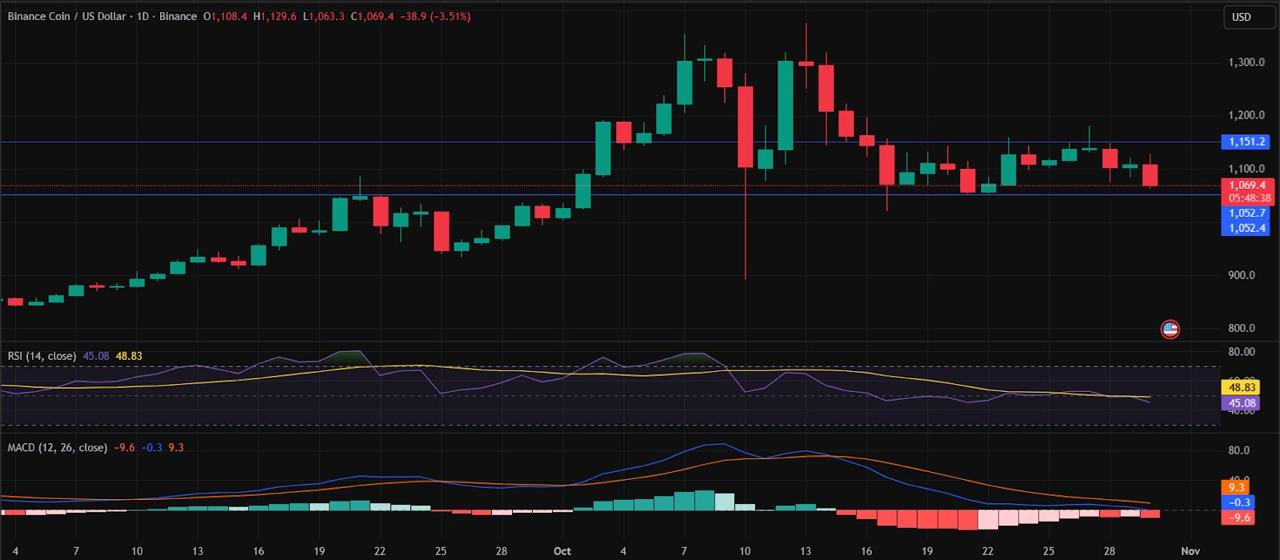Image resolution: width=1280 pixels, height=560 pixels.
Task: Click the US flag economic event icon
Action: pos(1170,329)
